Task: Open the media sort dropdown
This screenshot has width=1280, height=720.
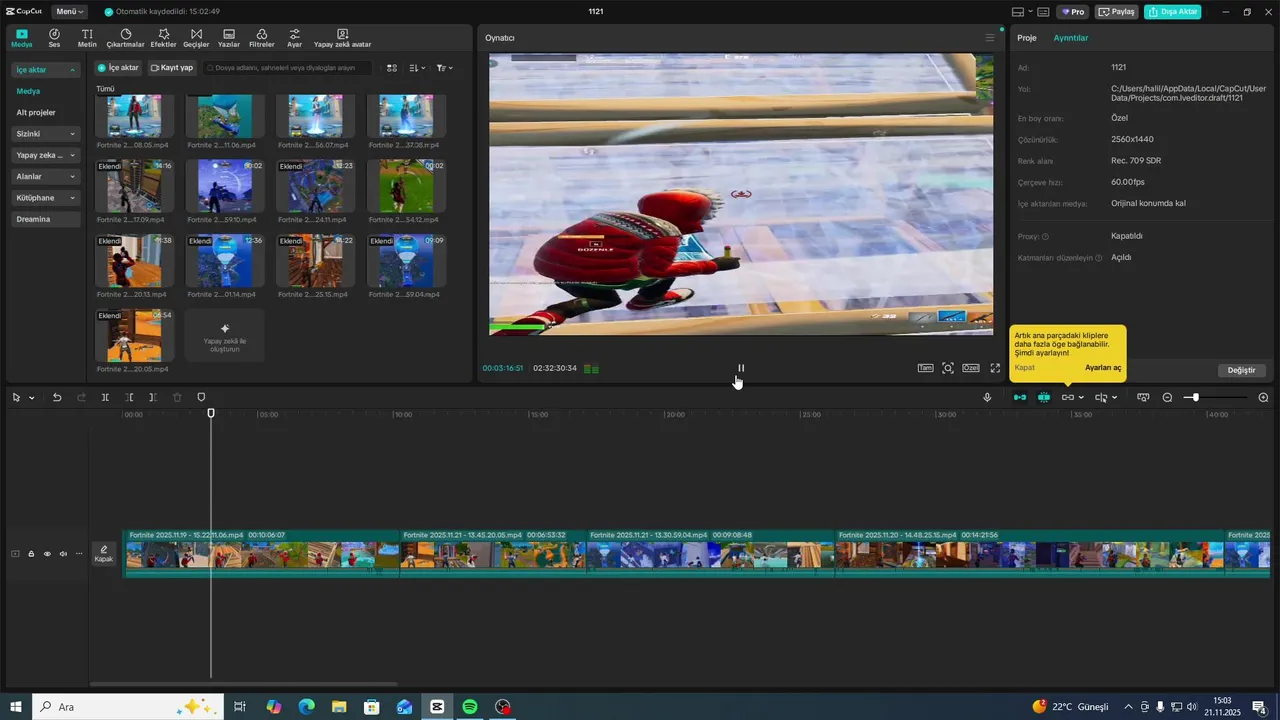Action: coord(418,68)
